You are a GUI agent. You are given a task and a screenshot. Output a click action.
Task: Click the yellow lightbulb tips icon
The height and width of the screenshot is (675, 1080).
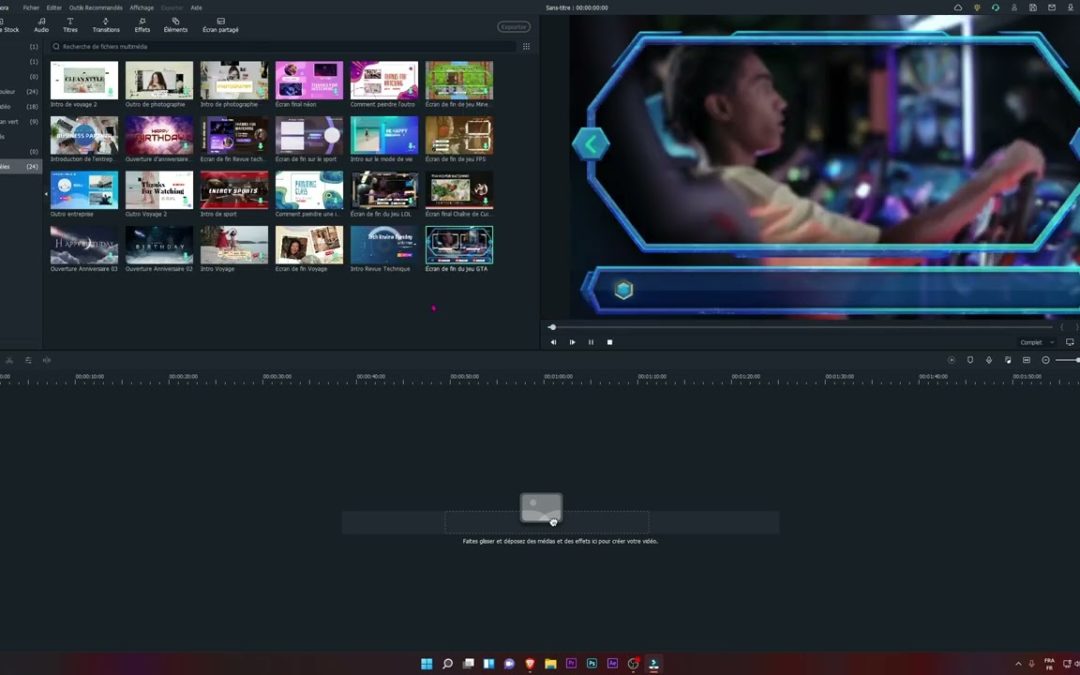coord(977,8)
